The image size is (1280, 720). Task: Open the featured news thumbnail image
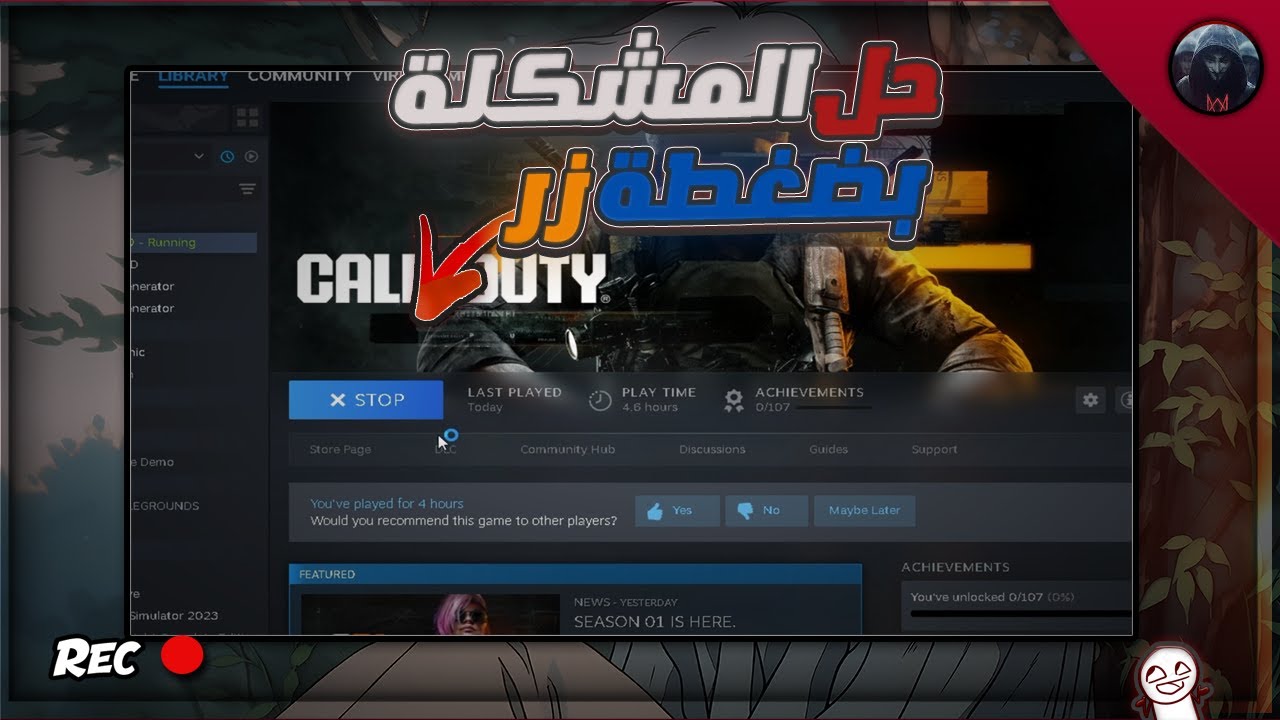pos(431,614)
